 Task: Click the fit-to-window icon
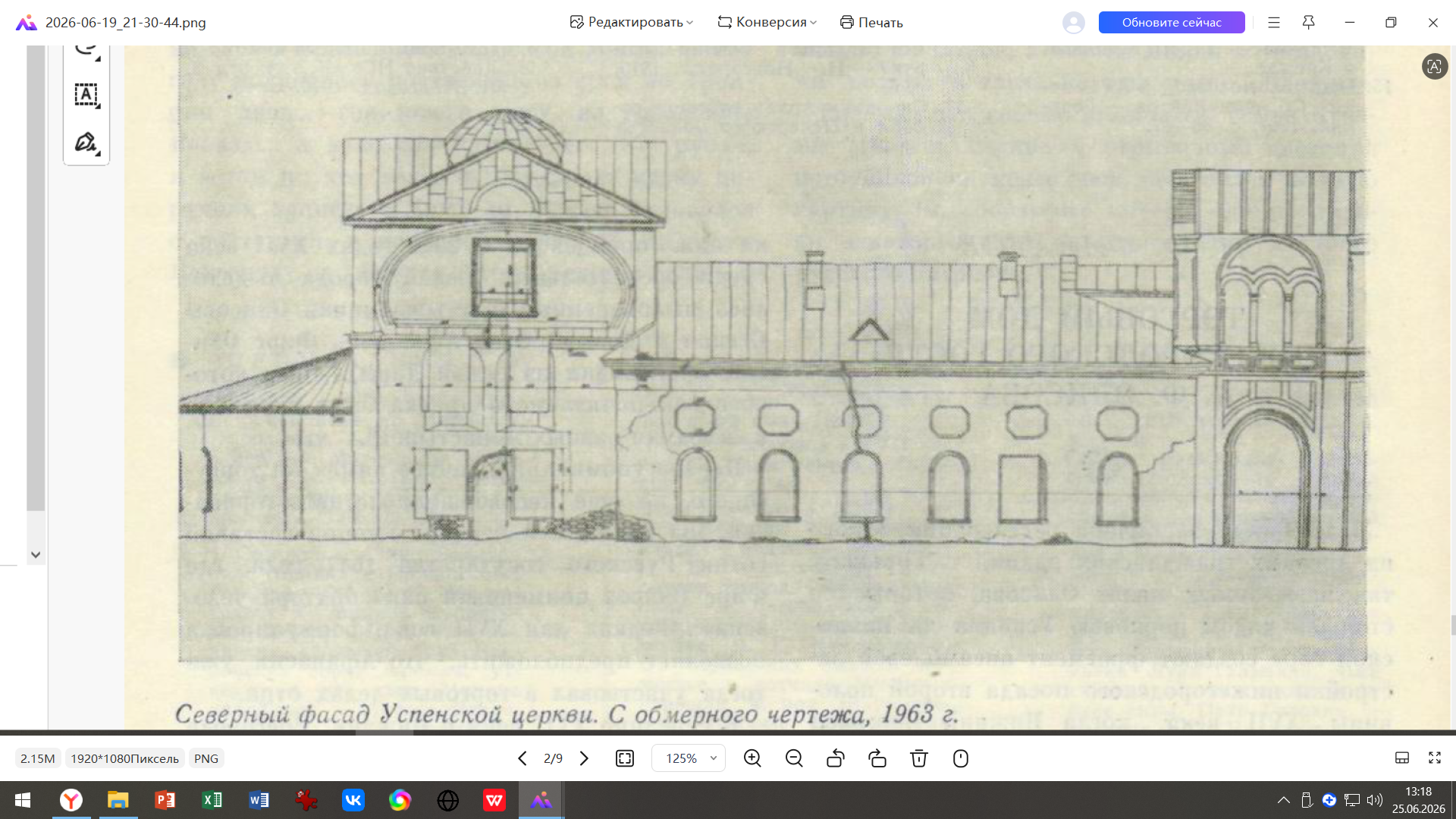[x=625, y=758]
